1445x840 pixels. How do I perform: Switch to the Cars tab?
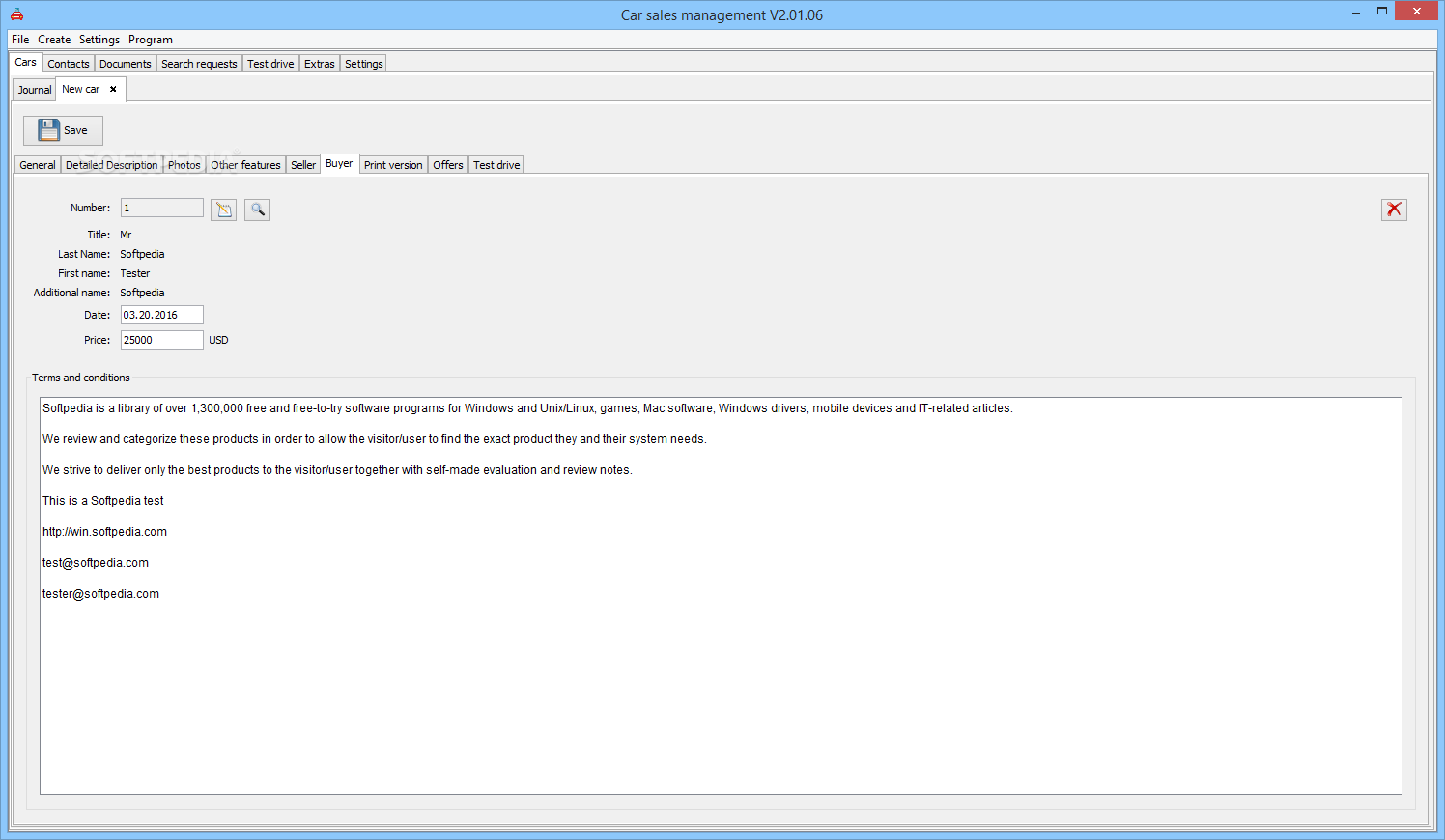(x=26, y=62)
